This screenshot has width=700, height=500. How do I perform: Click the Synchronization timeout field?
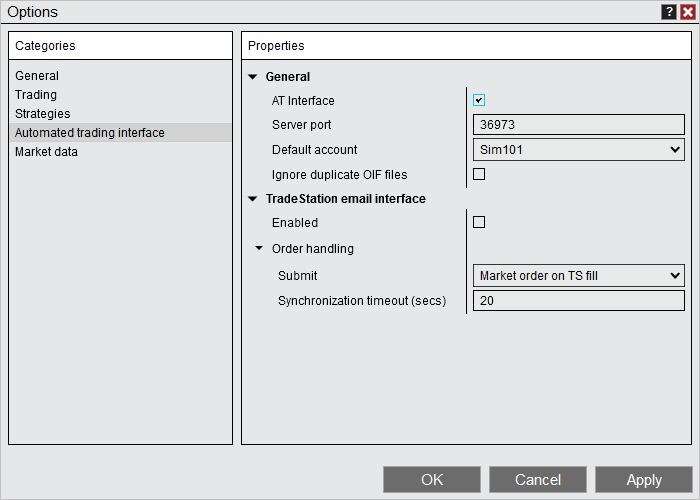pos(579,300)
